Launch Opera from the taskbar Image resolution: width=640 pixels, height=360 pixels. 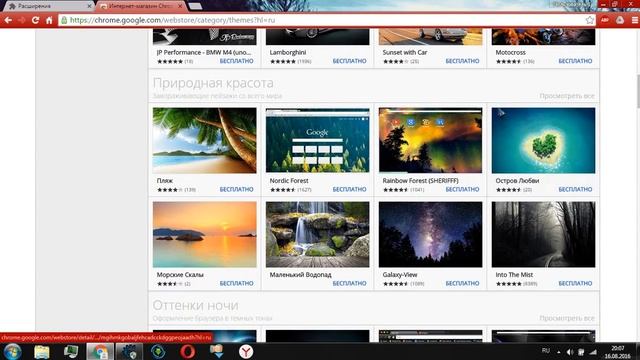pos(187,351)
